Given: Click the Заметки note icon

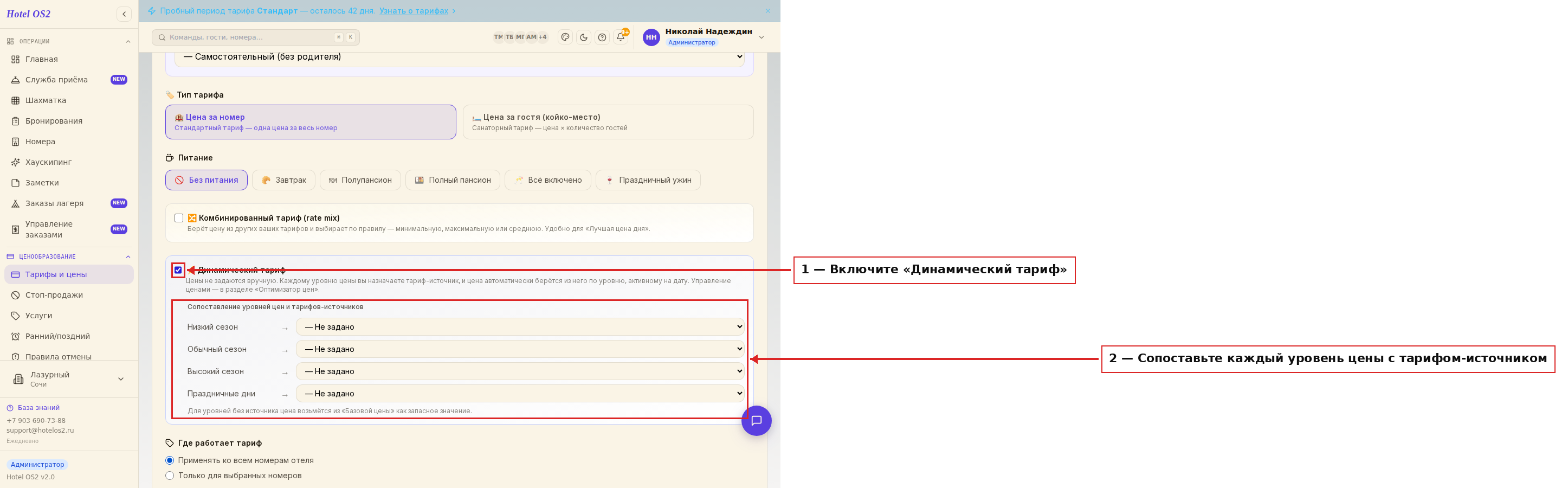Looking at the screenshot, I should pyautogui.click(x=16, y=183).
